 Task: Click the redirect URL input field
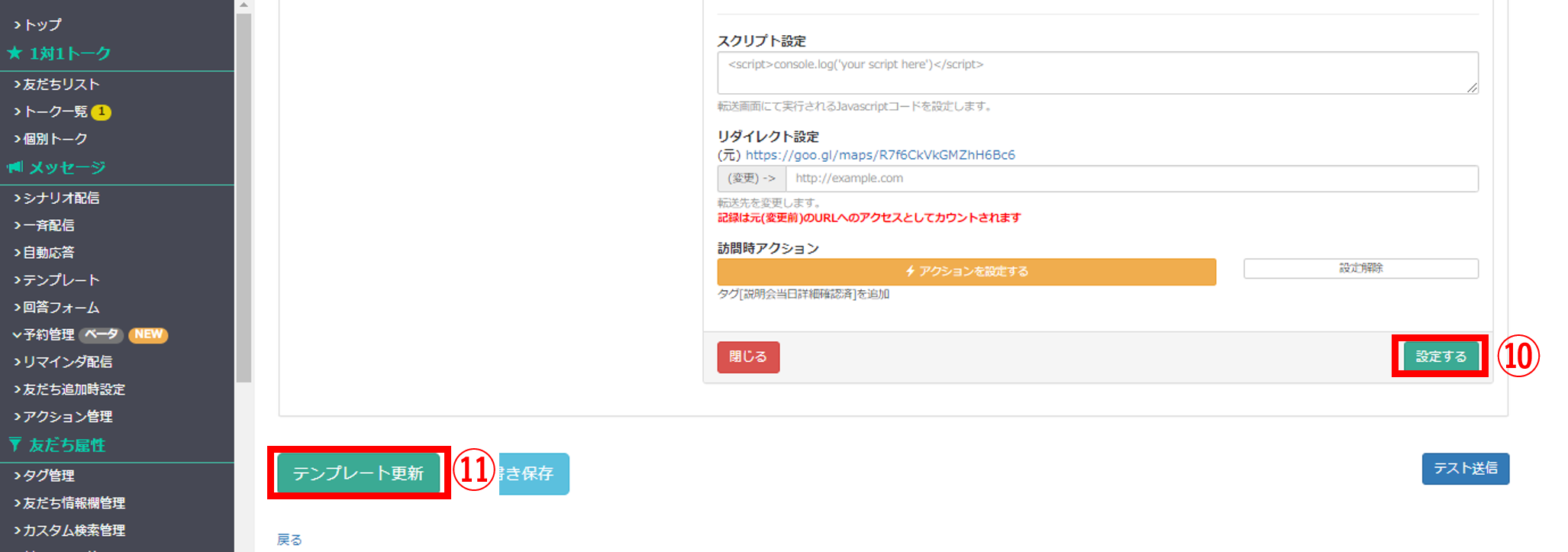(1132, 179)
